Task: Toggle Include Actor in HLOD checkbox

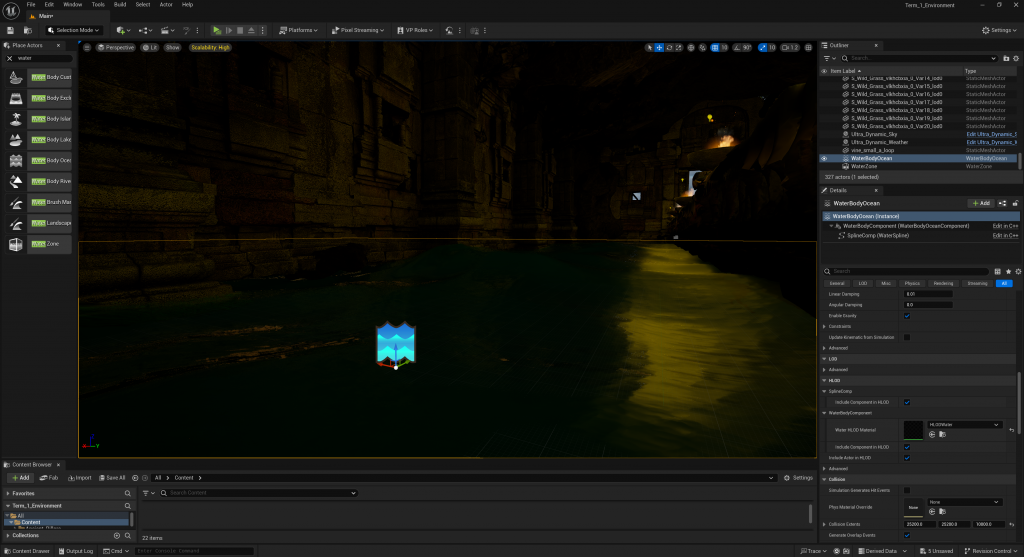Action: (906, 458)
